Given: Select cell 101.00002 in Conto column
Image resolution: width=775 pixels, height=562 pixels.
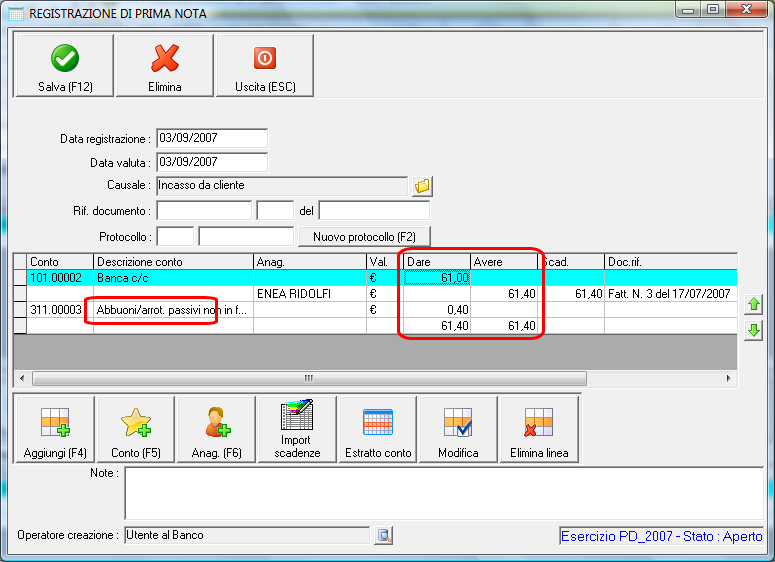Looking at the screenshot, I should 60,278.
